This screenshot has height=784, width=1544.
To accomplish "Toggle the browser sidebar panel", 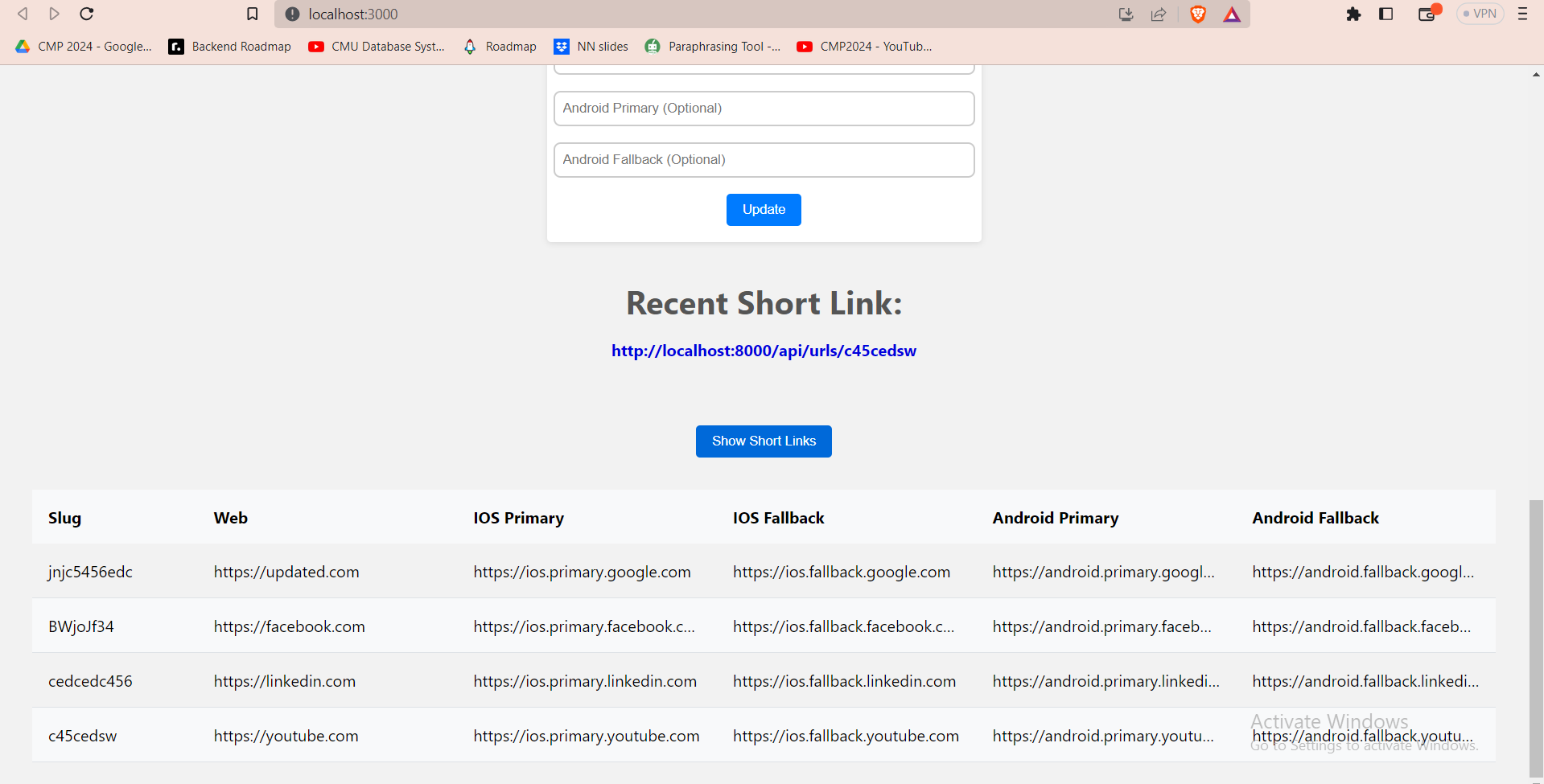I will pyautogui.click(x=1385, y=14).
